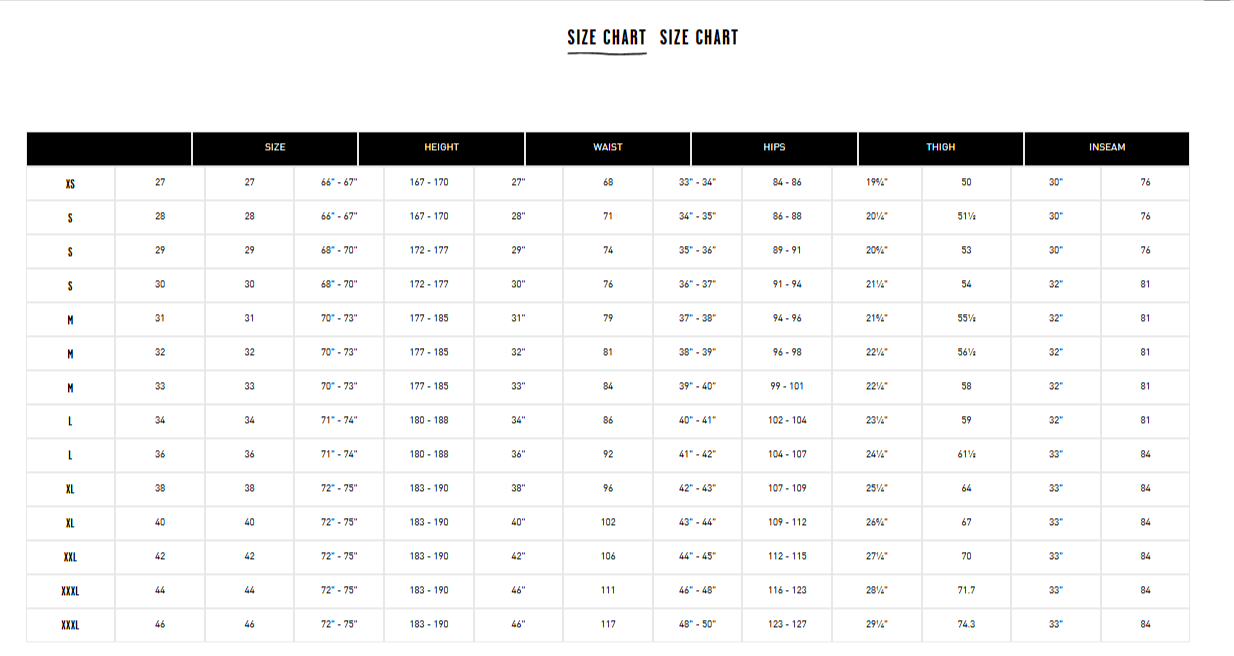
Task: Click the INSEAM column header
Action: coord(1107,148)
